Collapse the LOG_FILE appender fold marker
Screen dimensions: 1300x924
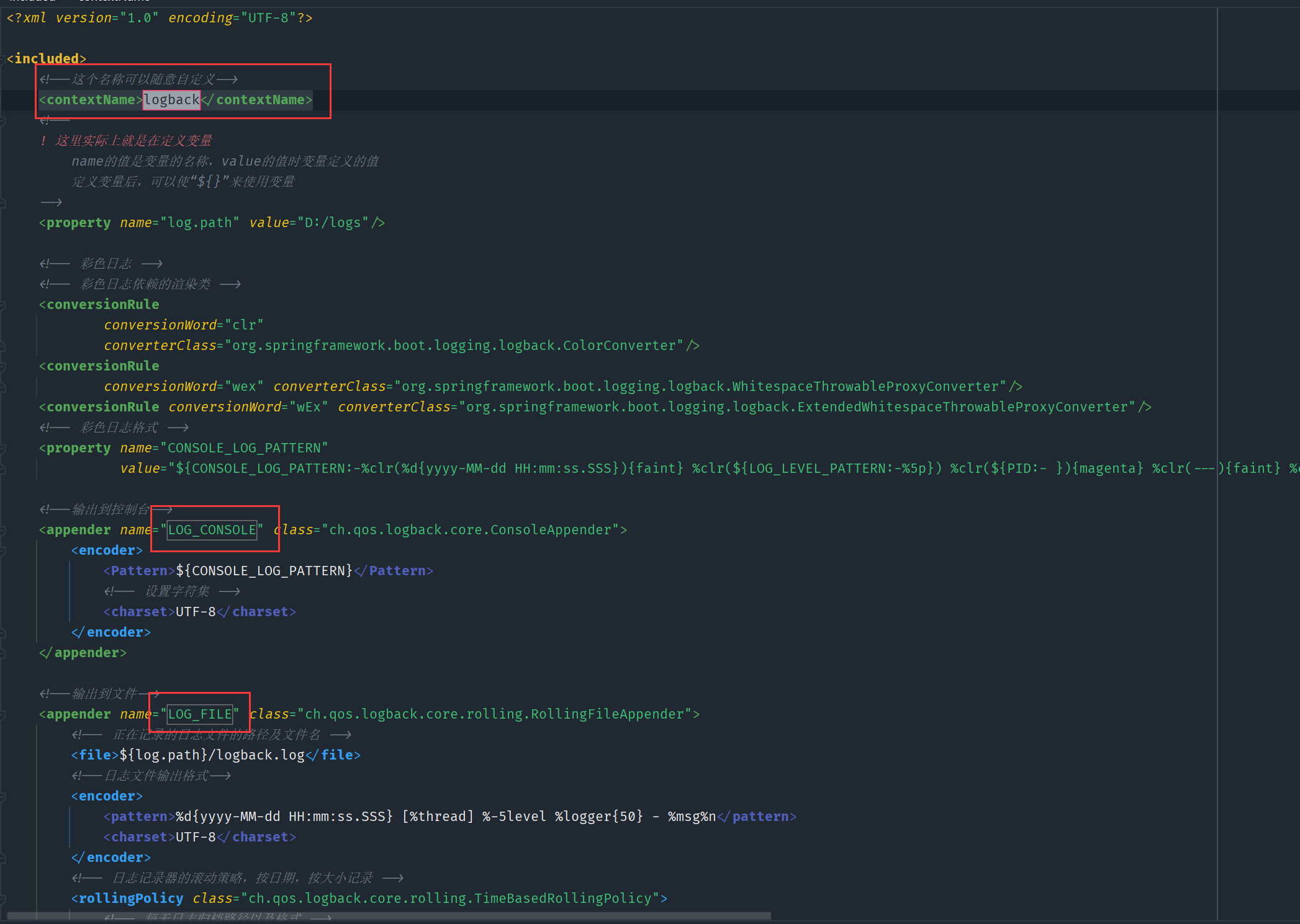pos(3,714)
